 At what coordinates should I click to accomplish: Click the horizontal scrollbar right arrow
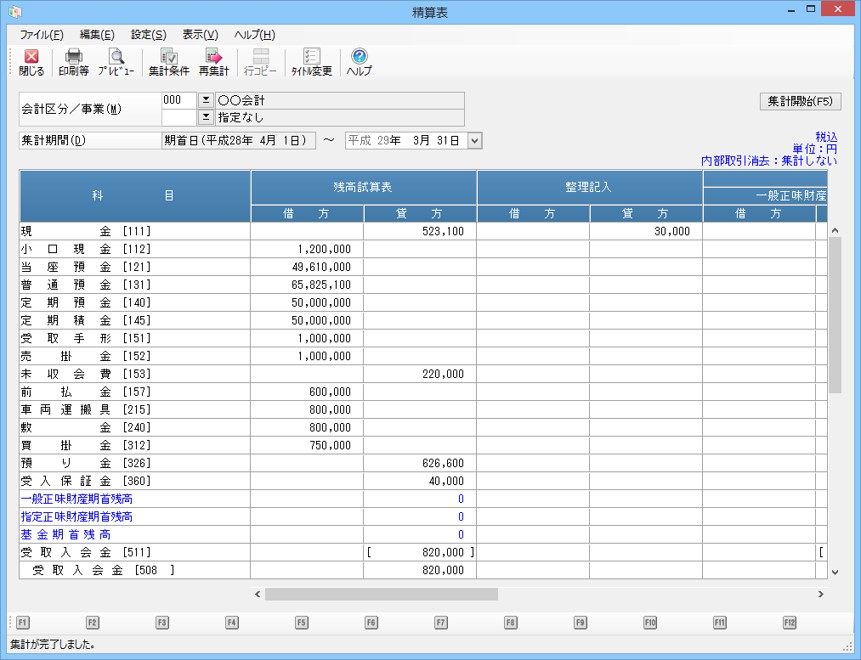(x=821, y=594)
